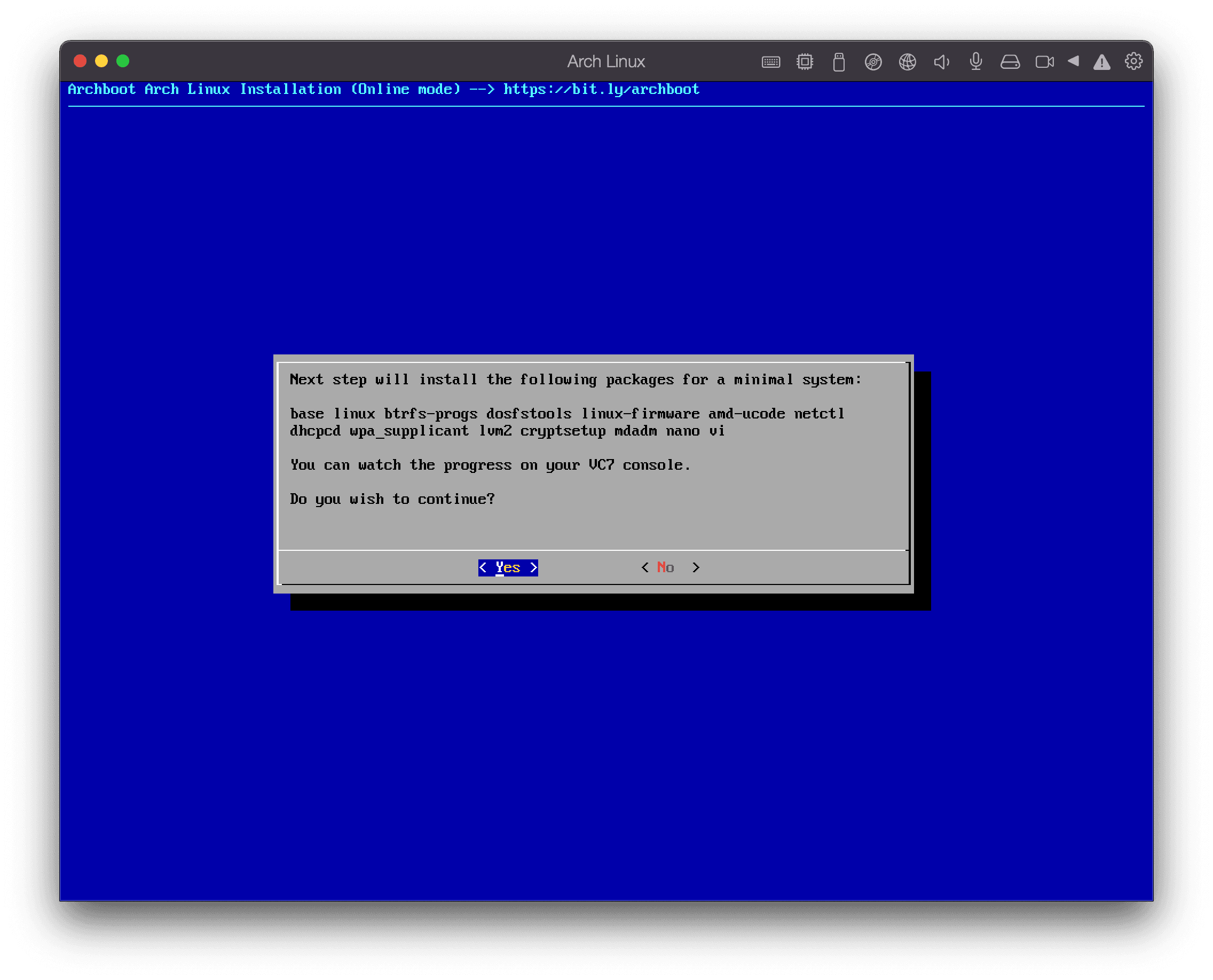This screenshot has width=1213, height=980.
Task: Click the 'cryptsetup' package name
Action: click(x=562, y=431)
